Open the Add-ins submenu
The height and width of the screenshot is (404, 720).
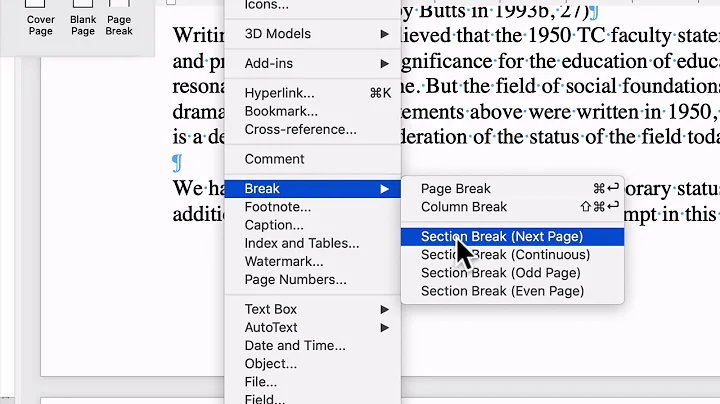click(312, 63)
